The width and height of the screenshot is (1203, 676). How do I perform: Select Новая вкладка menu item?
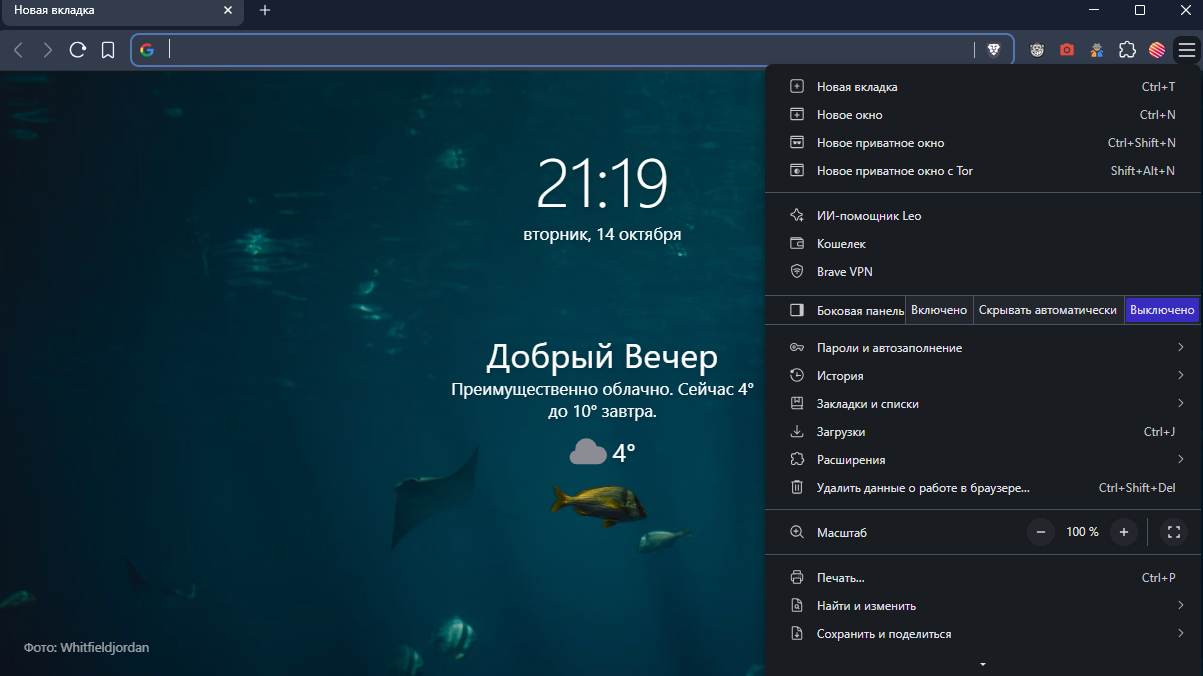point(983,87)
